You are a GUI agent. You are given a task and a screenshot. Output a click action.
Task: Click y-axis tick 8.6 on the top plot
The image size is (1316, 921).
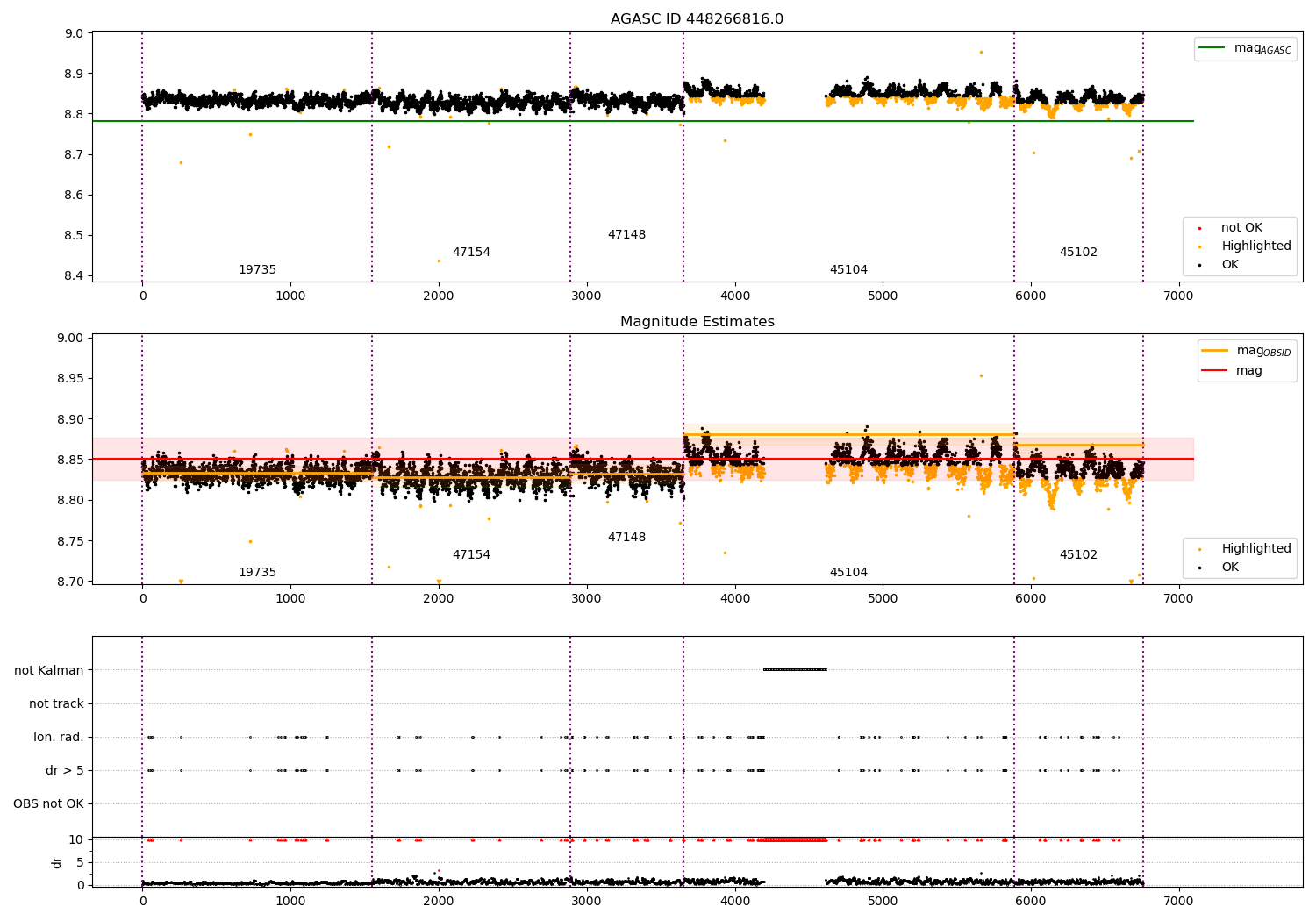(75, 195)
